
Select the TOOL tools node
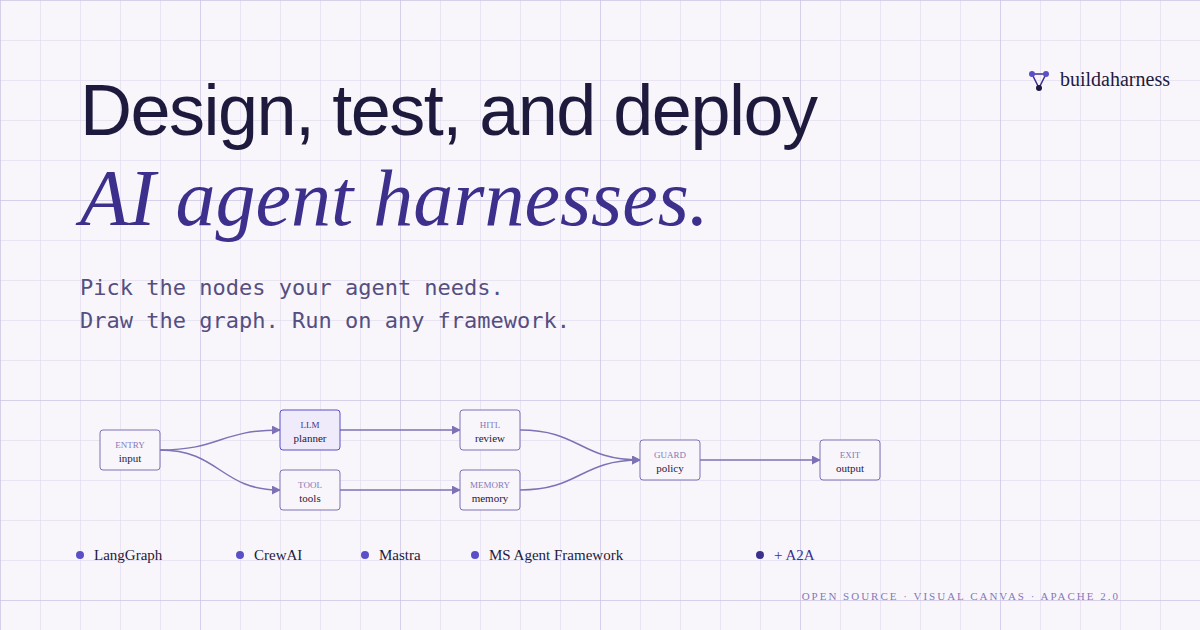[x=310, y=490]
